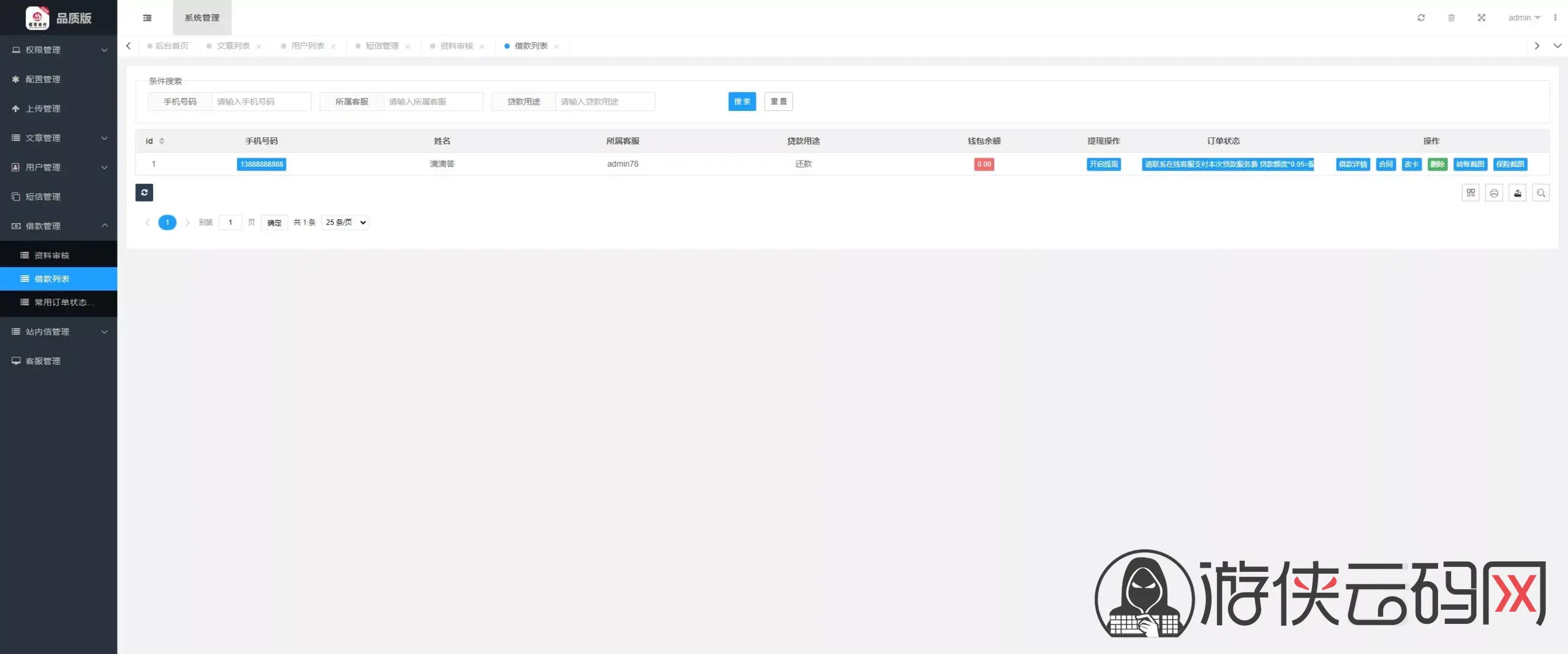1568x654 pixels.
Task: Click the blue 搜索 button
Action: click(742, 102)
